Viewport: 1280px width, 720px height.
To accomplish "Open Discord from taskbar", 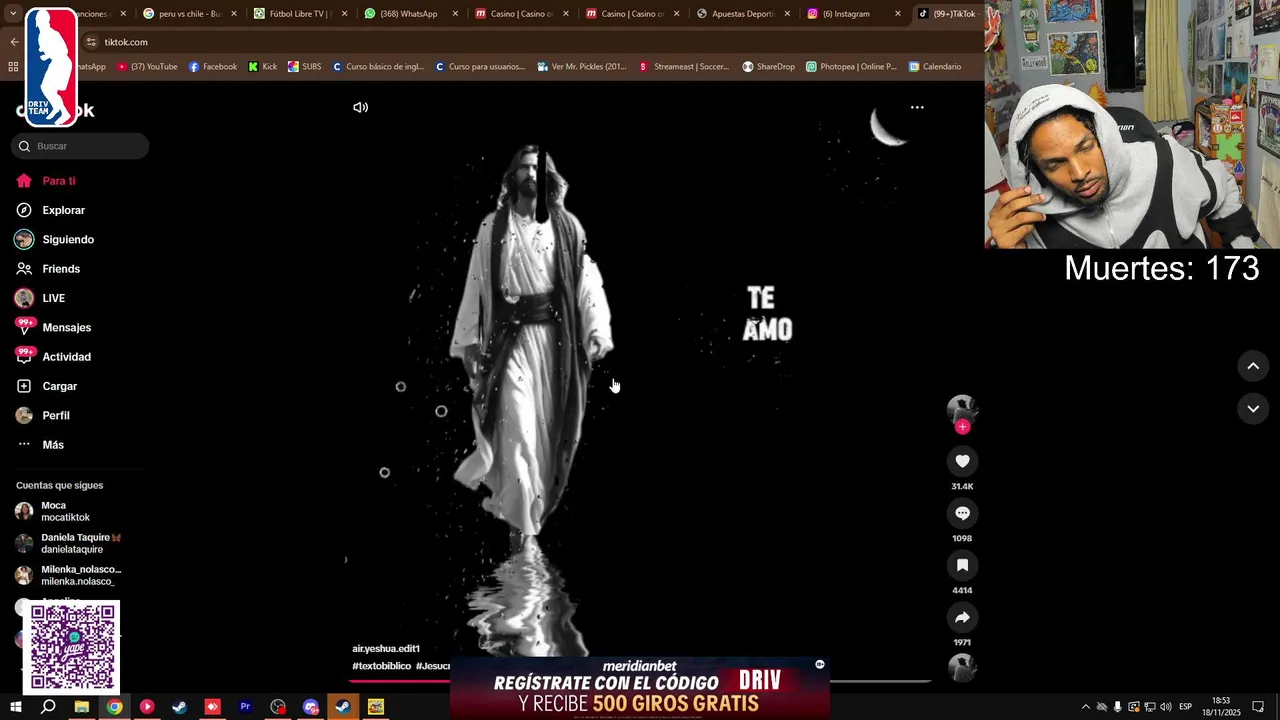I will (311, 707).
